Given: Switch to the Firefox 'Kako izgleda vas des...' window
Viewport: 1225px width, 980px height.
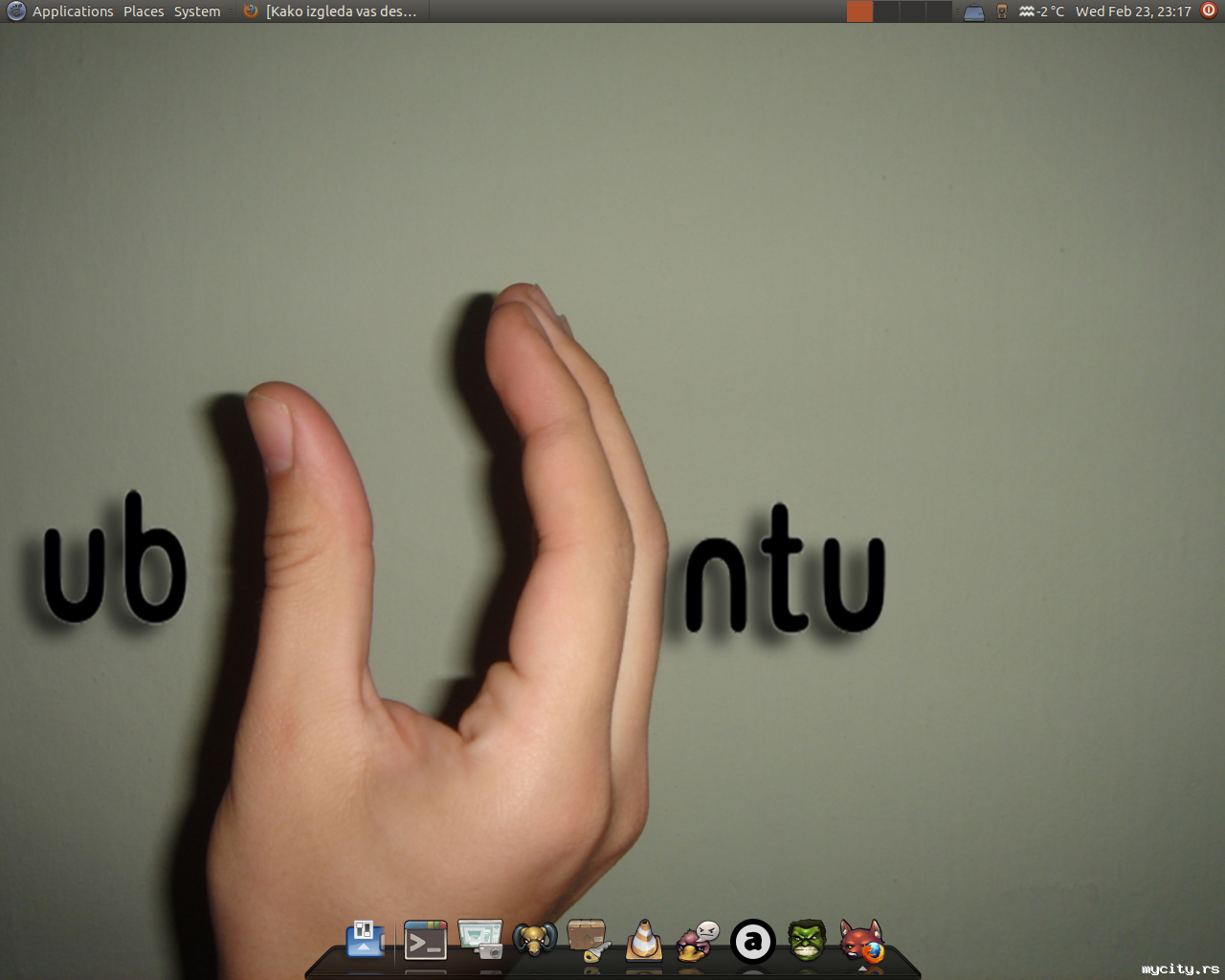Looking at the screenshot, I should pos(331,11).
